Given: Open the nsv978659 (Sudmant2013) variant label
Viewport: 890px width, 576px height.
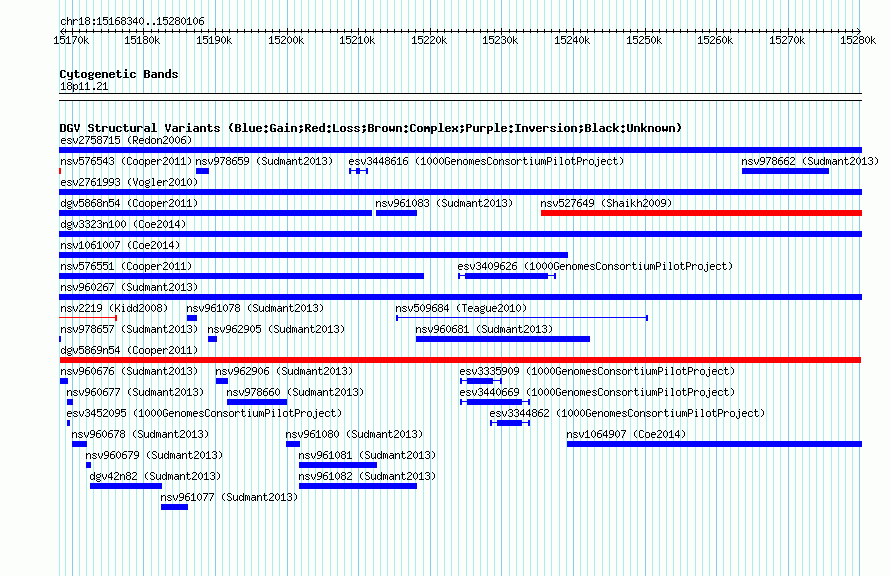Looking at the screenshot, I should [265, 161].
